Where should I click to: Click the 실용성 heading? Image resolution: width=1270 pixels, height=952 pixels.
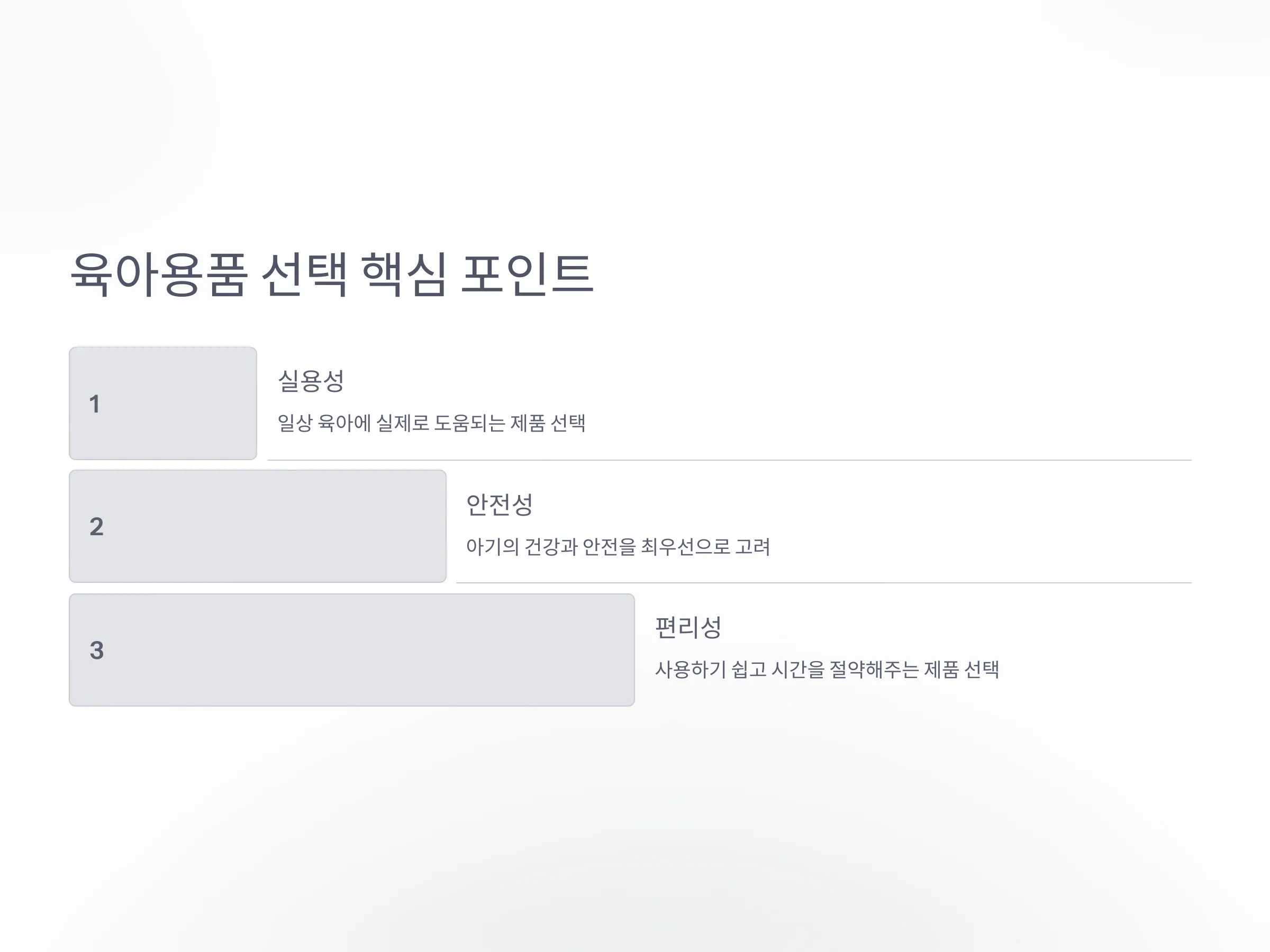tap(311, 380)
